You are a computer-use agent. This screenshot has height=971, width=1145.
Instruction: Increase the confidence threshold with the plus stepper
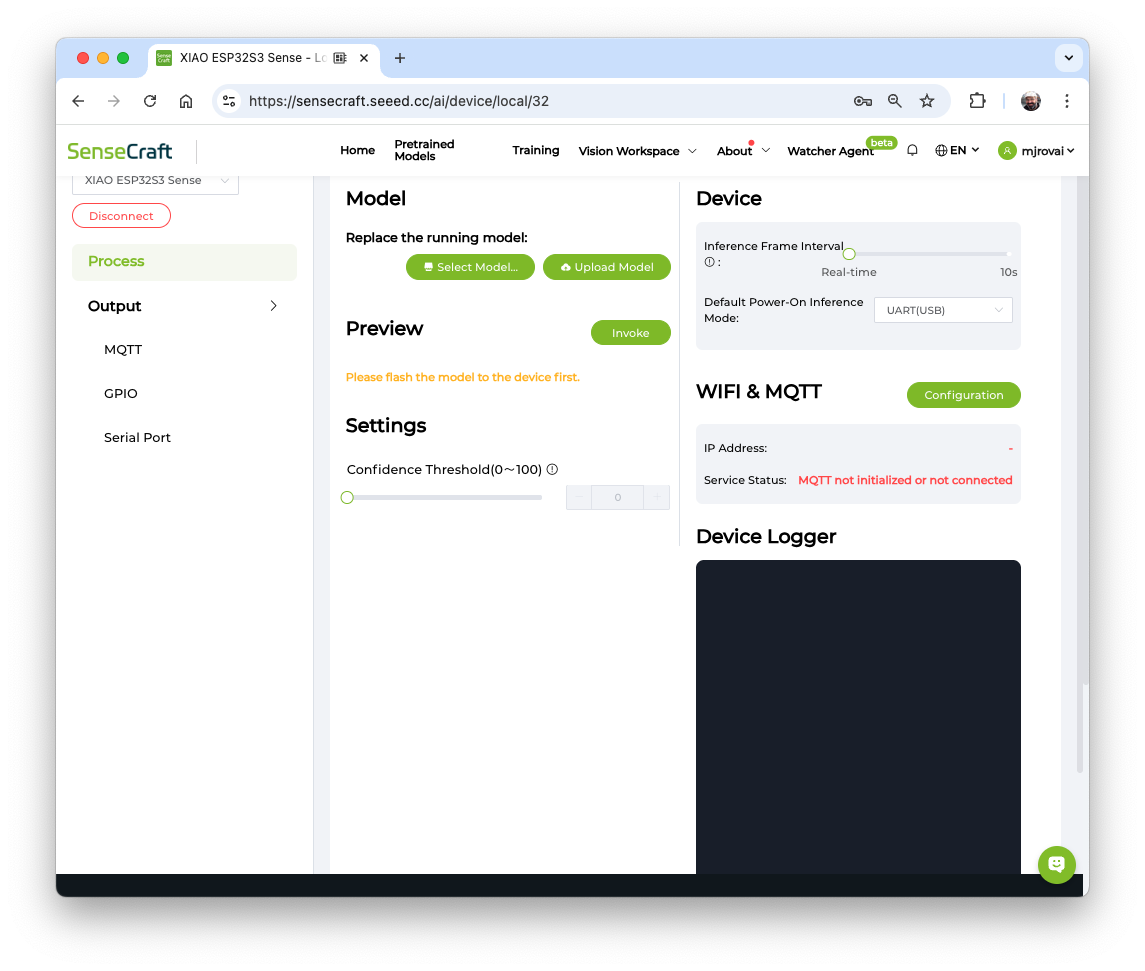[x=657, y=497]
